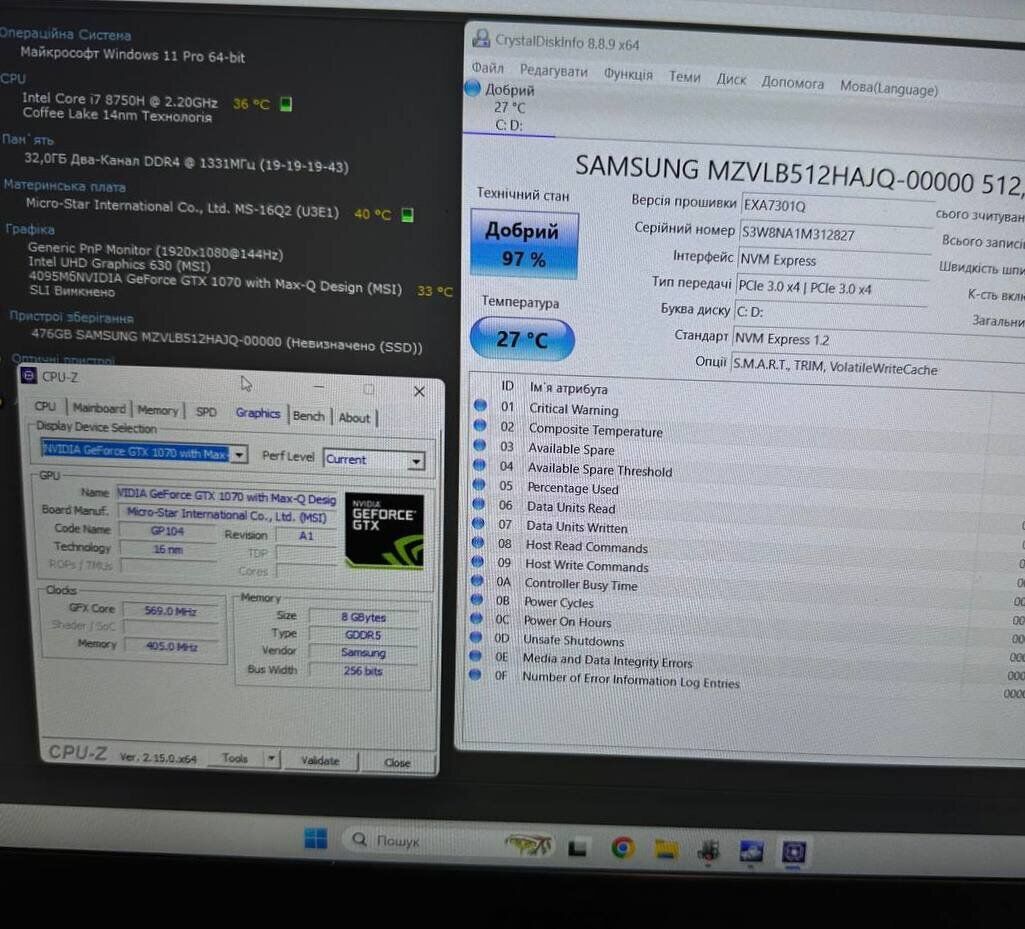The width and height of the screenshot is (1025, 929).
Task: Open the Функція menu in CrystalDiskInfo
Action: click(627, 74)
